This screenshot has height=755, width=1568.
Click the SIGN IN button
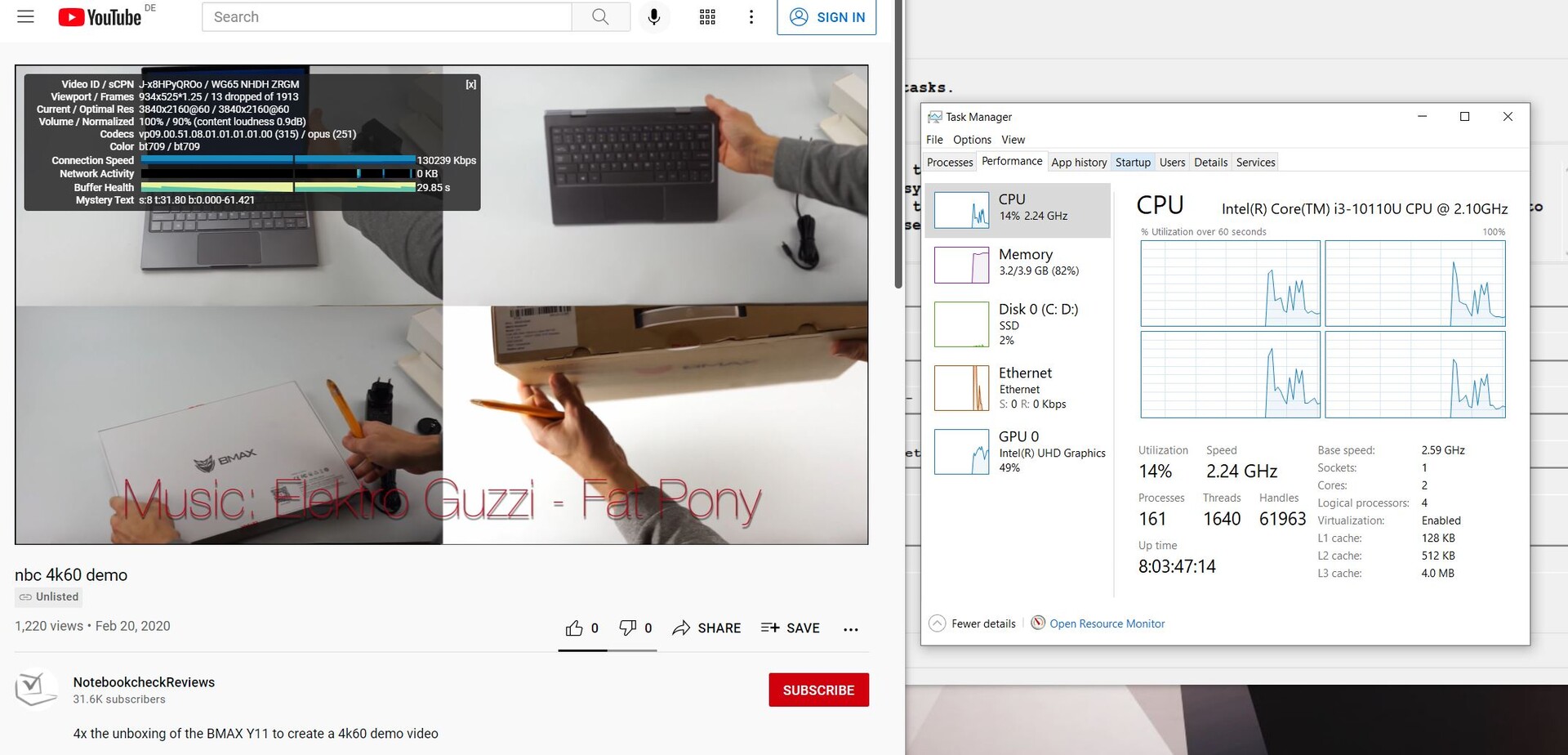pos(826,17)
